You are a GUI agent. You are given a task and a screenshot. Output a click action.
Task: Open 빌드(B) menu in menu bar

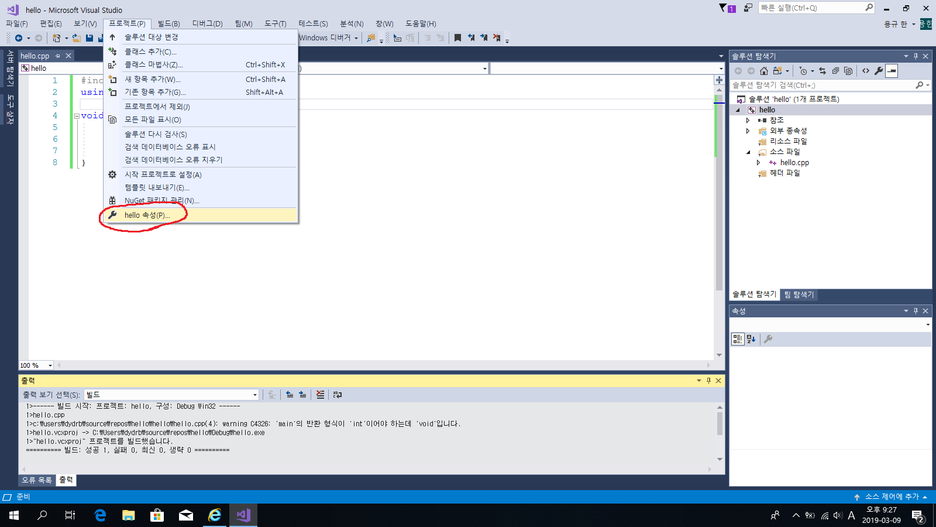click(168, 23)
